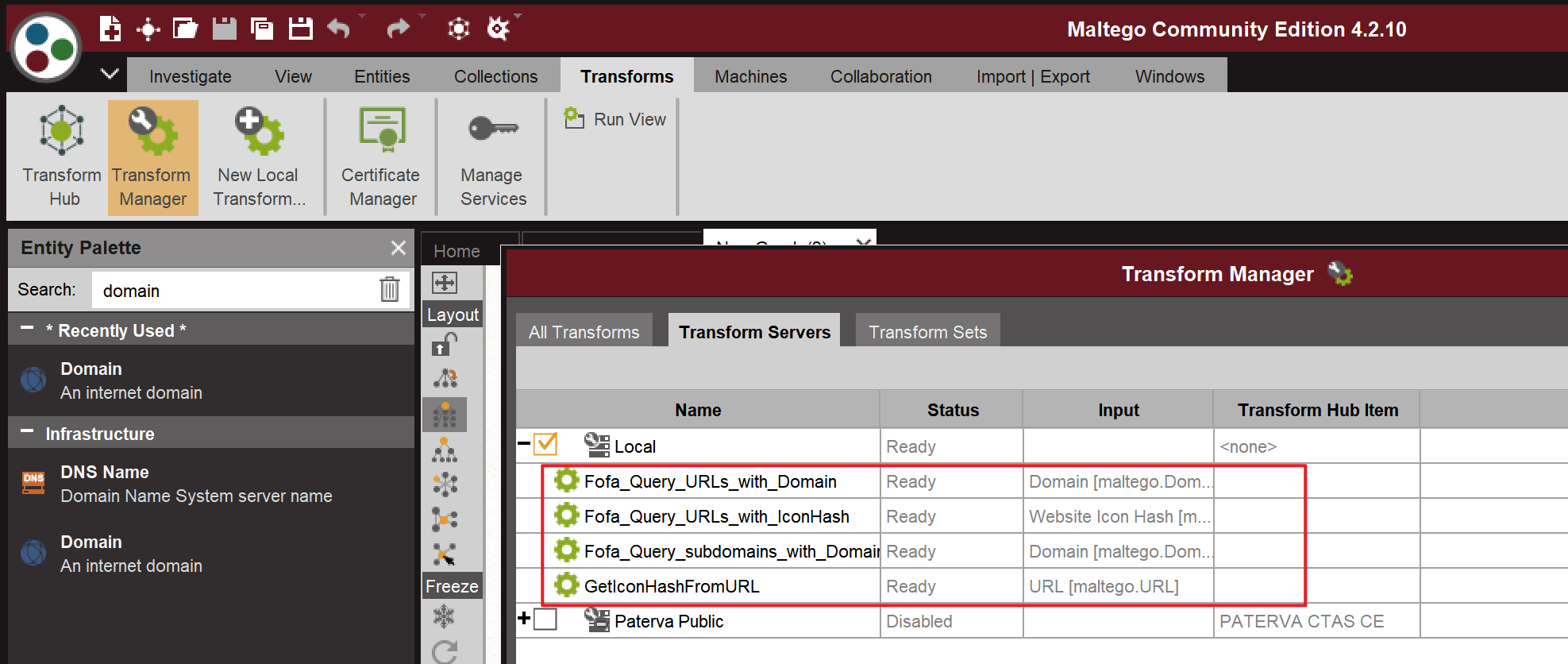This screenshot has height=664, width=1568.
Task: Toggle the layout lock icon
Action: click(445, 344)
